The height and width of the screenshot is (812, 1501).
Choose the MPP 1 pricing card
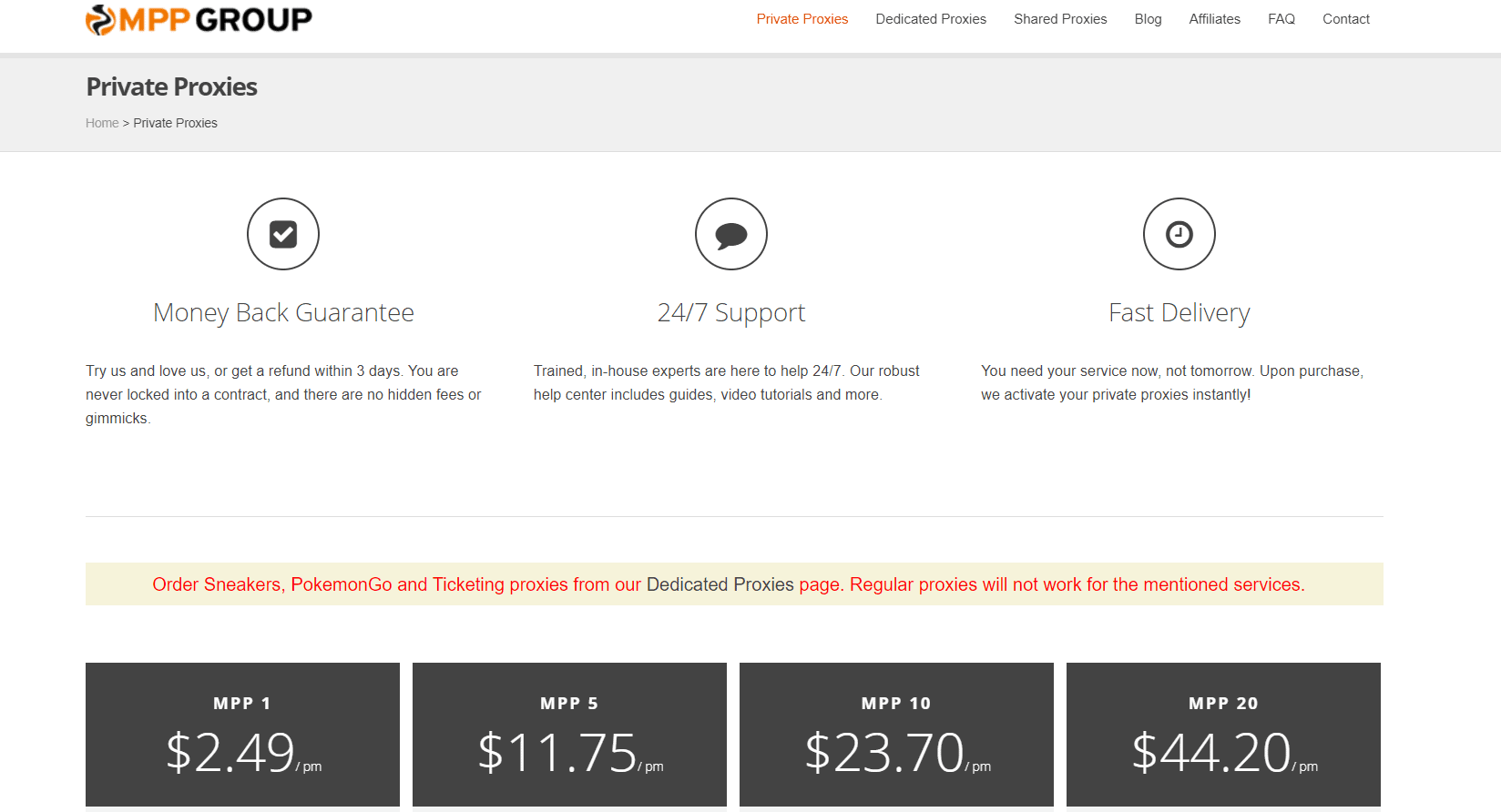(242, 735)
